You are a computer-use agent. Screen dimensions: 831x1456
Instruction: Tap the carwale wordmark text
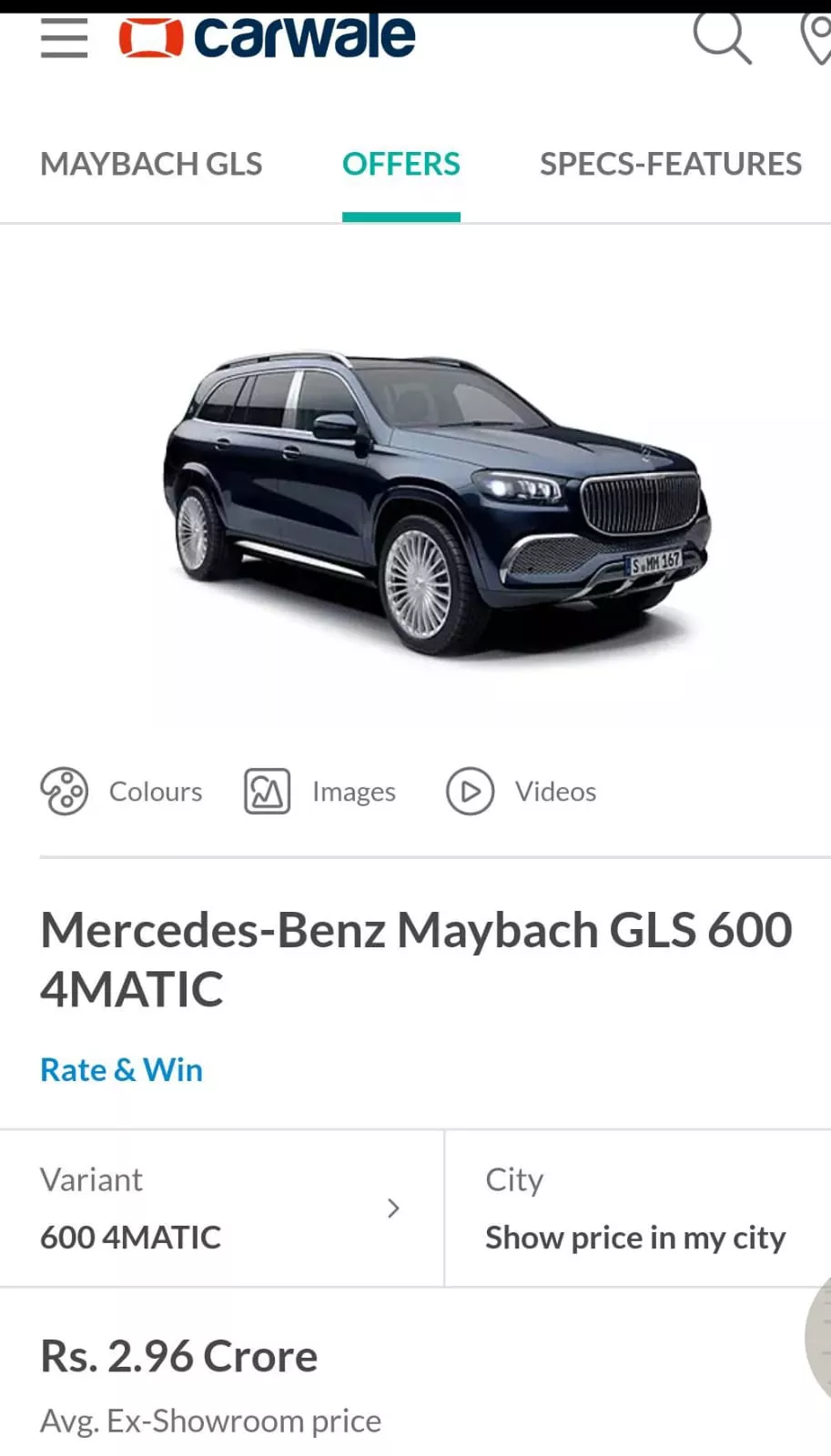(x=305, y=37)
